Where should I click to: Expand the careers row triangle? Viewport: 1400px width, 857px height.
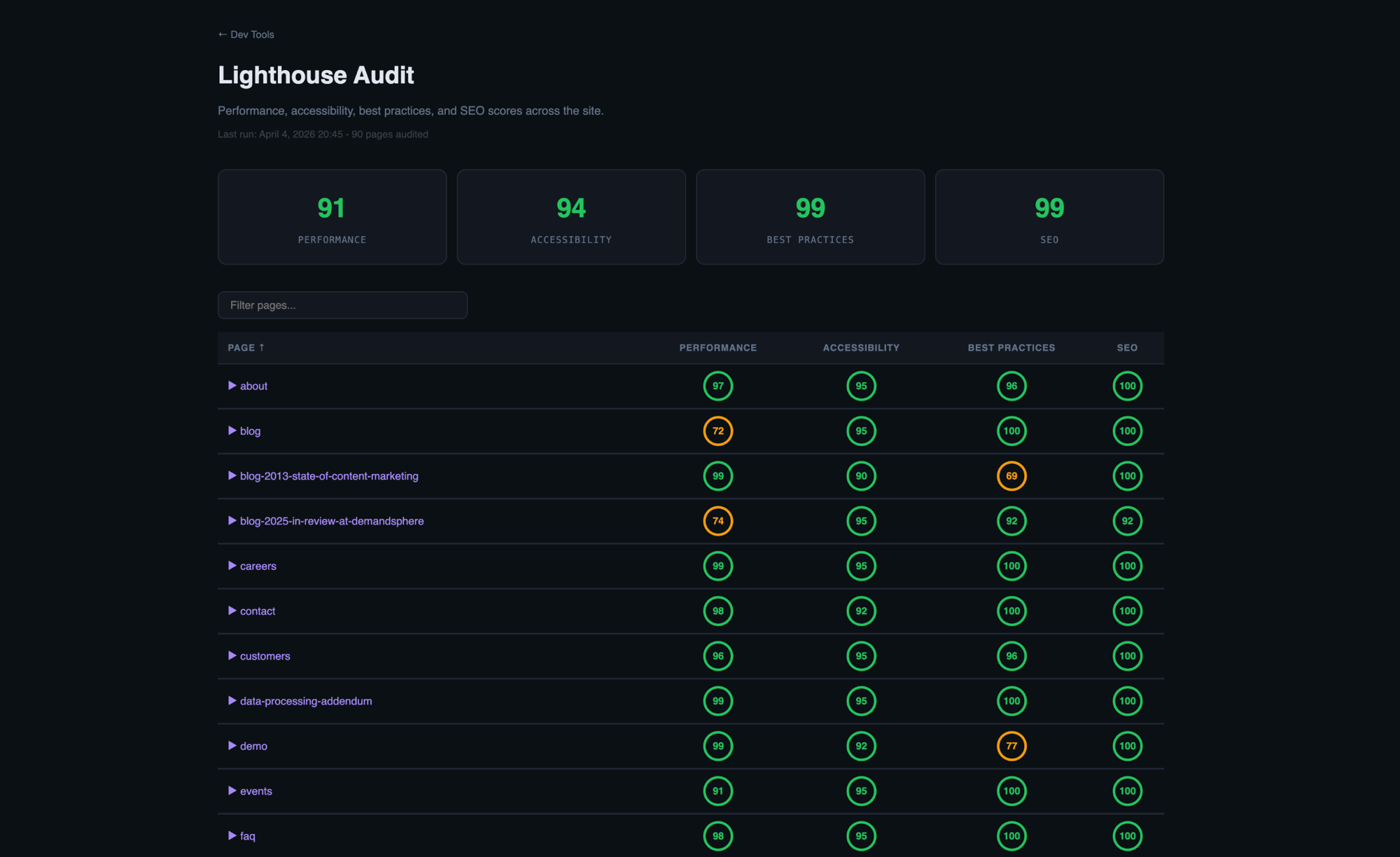[232, 566]
